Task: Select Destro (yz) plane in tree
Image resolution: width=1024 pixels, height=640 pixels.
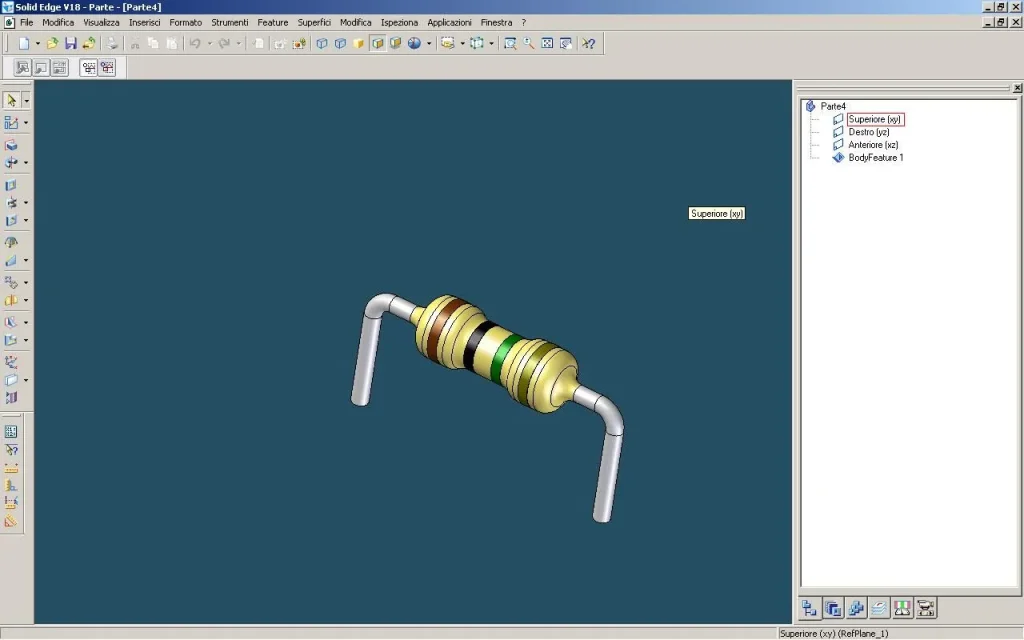Action: tap(869, 132)
